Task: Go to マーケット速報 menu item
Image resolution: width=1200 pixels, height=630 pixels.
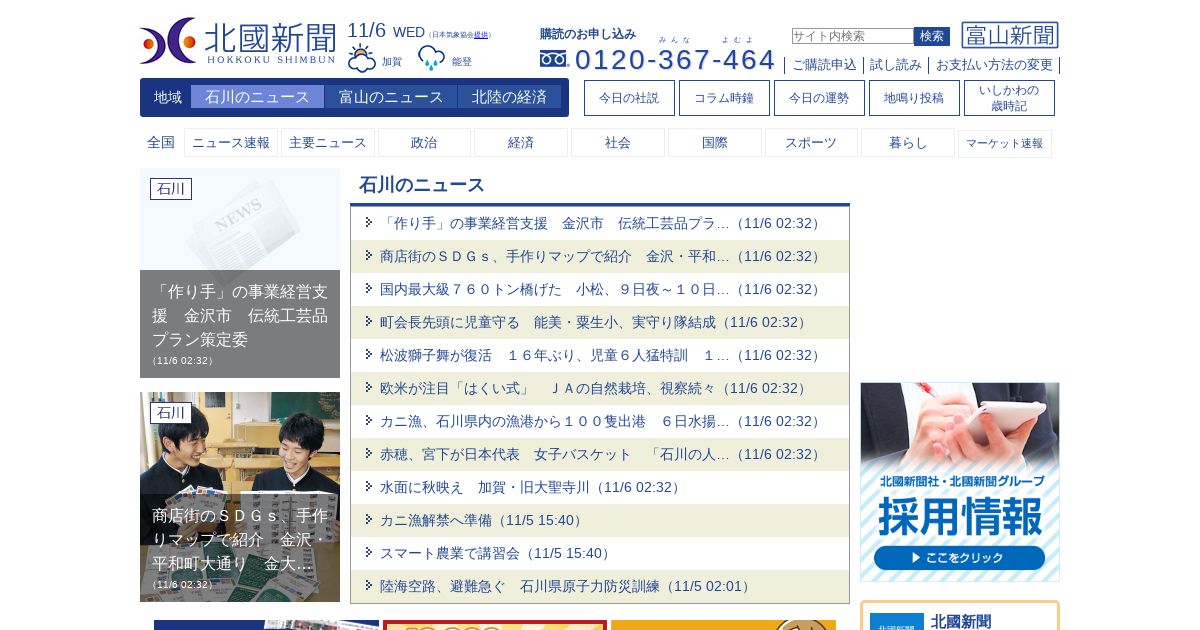Action: click(1005, 143)
